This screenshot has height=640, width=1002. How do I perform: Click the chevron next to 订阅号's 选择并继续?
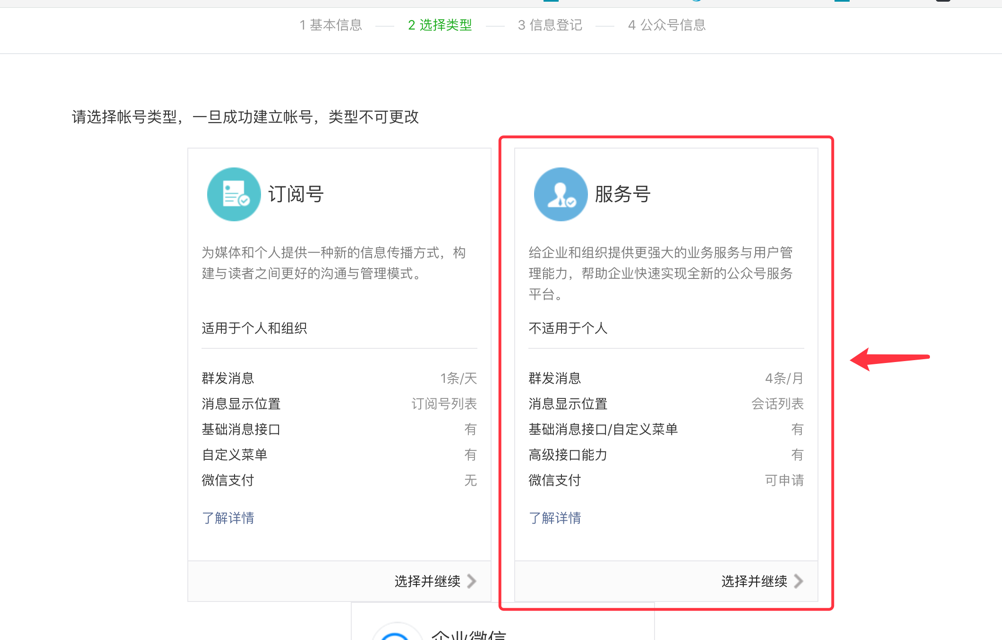[472, 581]
